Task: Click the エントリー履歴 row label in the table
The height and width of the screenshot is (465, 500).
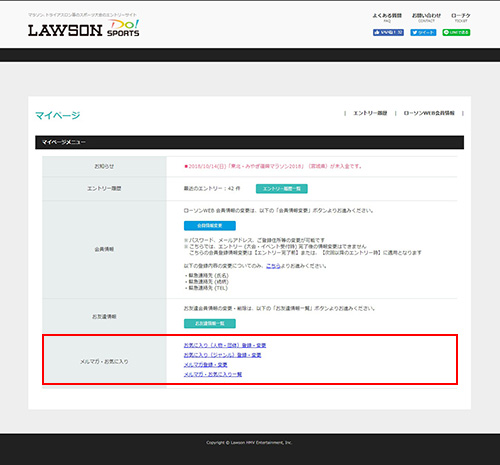Action: point(104,189)
